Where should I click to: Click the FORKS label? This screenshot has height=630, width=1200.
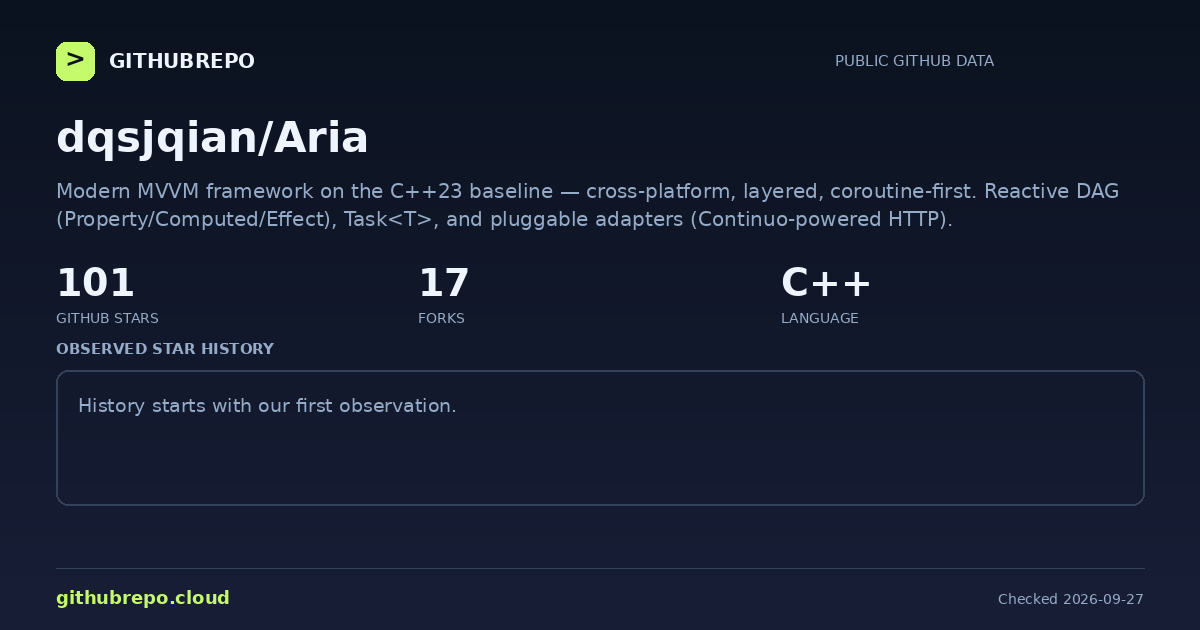click(x=441, y=318)
